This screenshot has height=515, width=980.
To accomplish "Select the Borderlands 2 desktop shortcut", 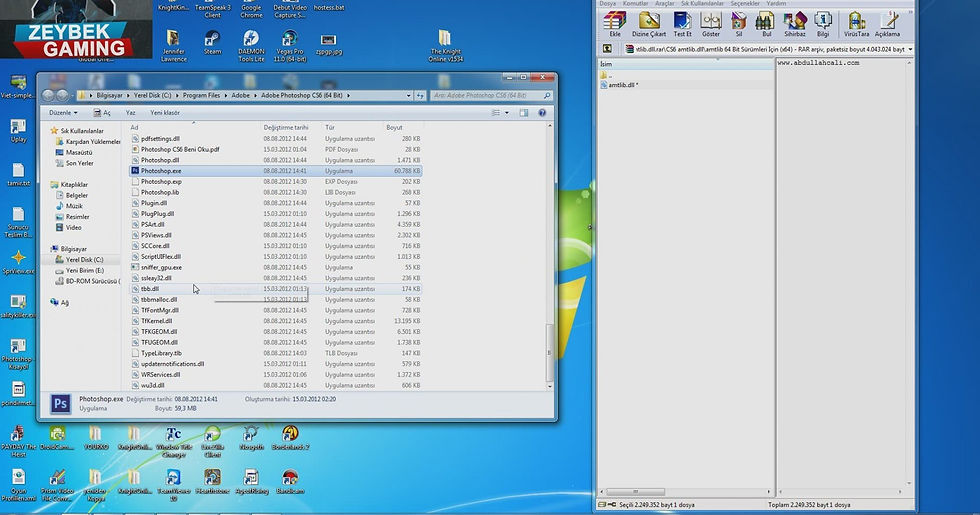I will (290, 438).
